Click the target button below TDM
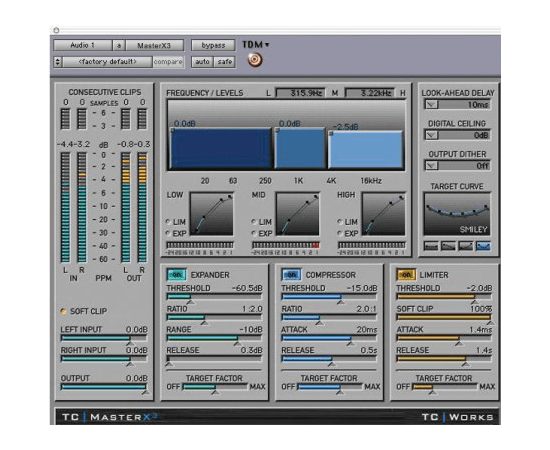 pyautogui.click(x=255, y=59)
